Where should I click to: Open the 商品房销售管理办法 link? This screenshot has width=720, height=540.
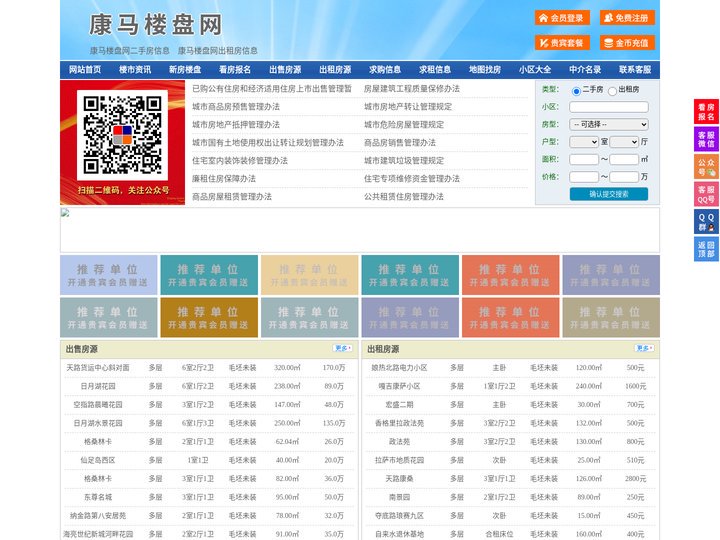tap(400, 142)
